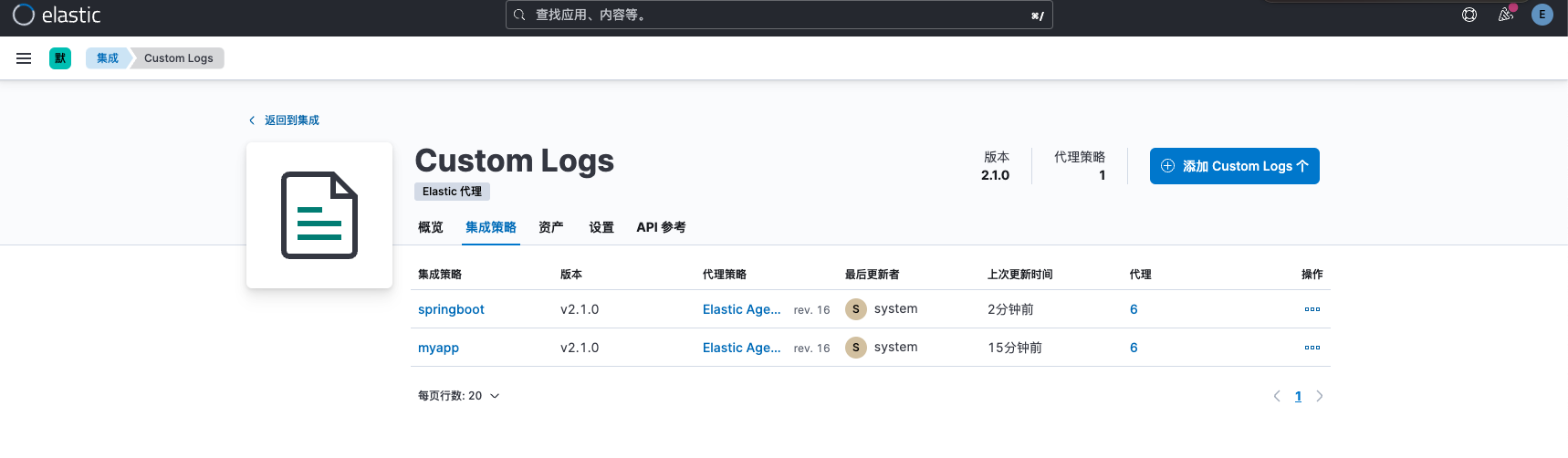The width and height of the screenshot is (1568, 458).
Task: Click the 上次更新时间 column header
Action: 1020,275
